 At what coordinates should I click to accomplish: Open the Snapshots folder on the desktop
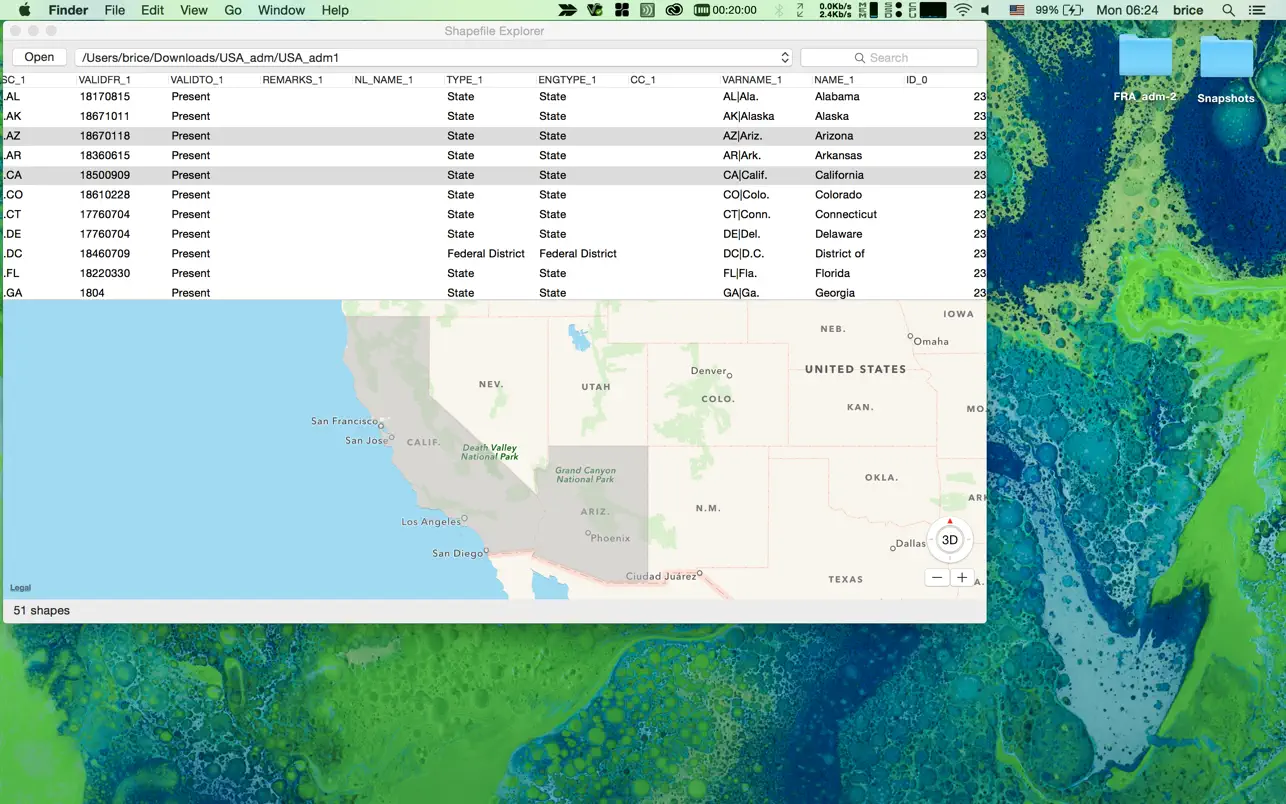[1225, 57]
